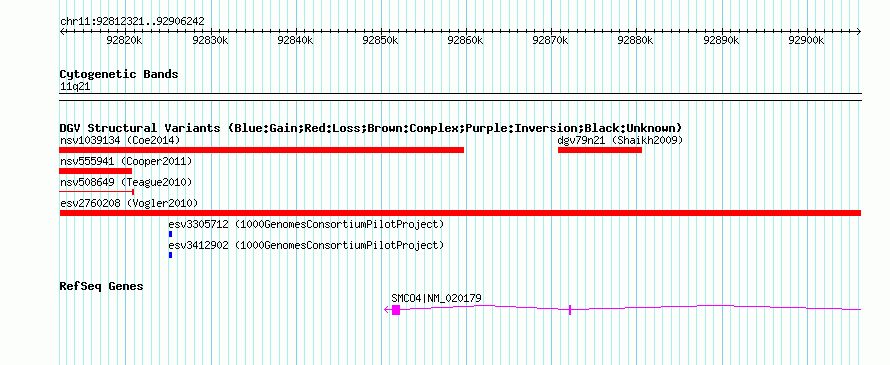This screenshot has height=365, width=890.
Task: Select the long esv2760208 red bar
Action: point(460,213)
